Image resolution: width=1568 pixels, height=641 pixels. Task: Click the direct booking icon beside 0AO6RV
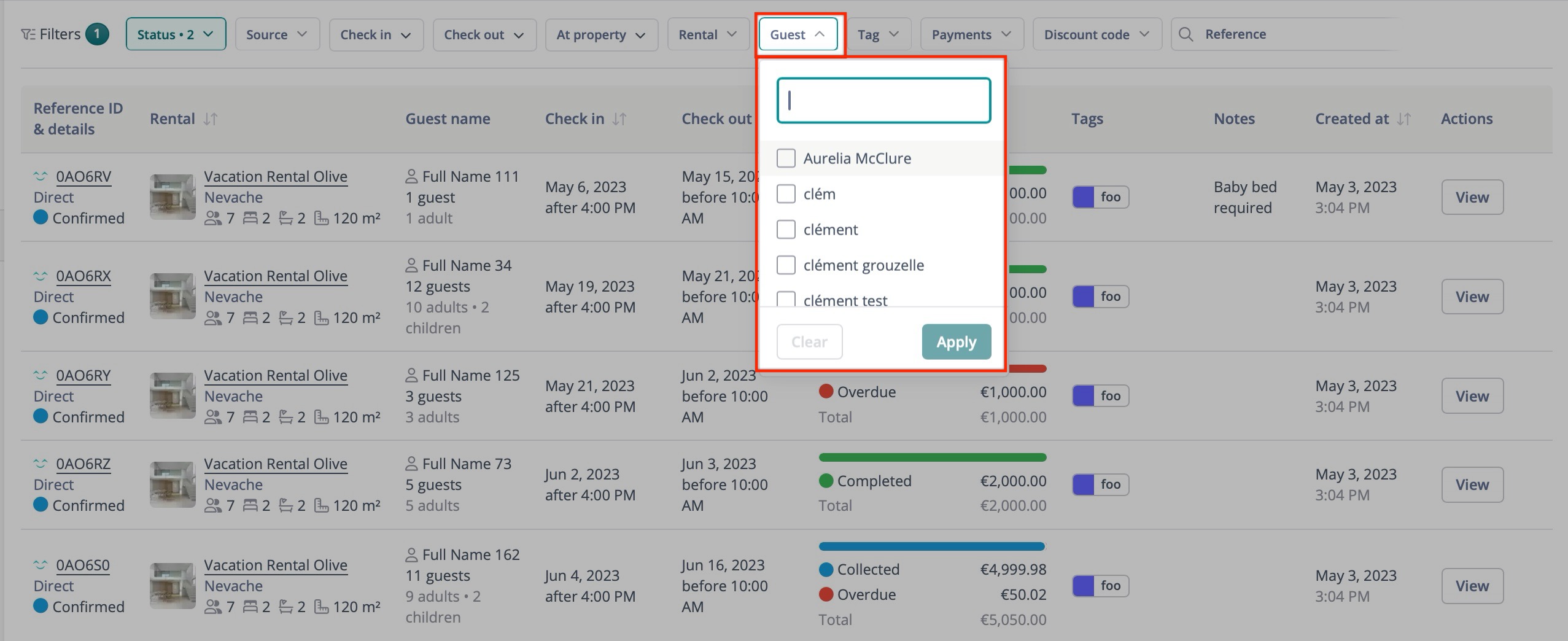pyautogui.click(x=41, y=177)
